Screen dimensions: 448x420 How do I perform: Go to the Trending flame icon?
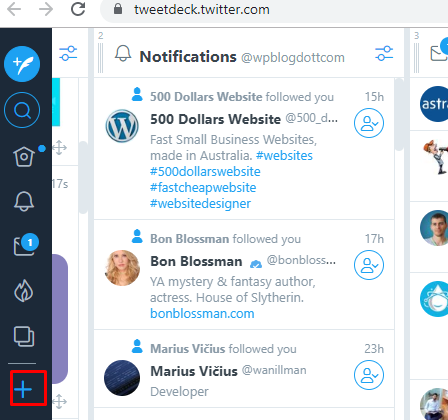pos(24,291)
